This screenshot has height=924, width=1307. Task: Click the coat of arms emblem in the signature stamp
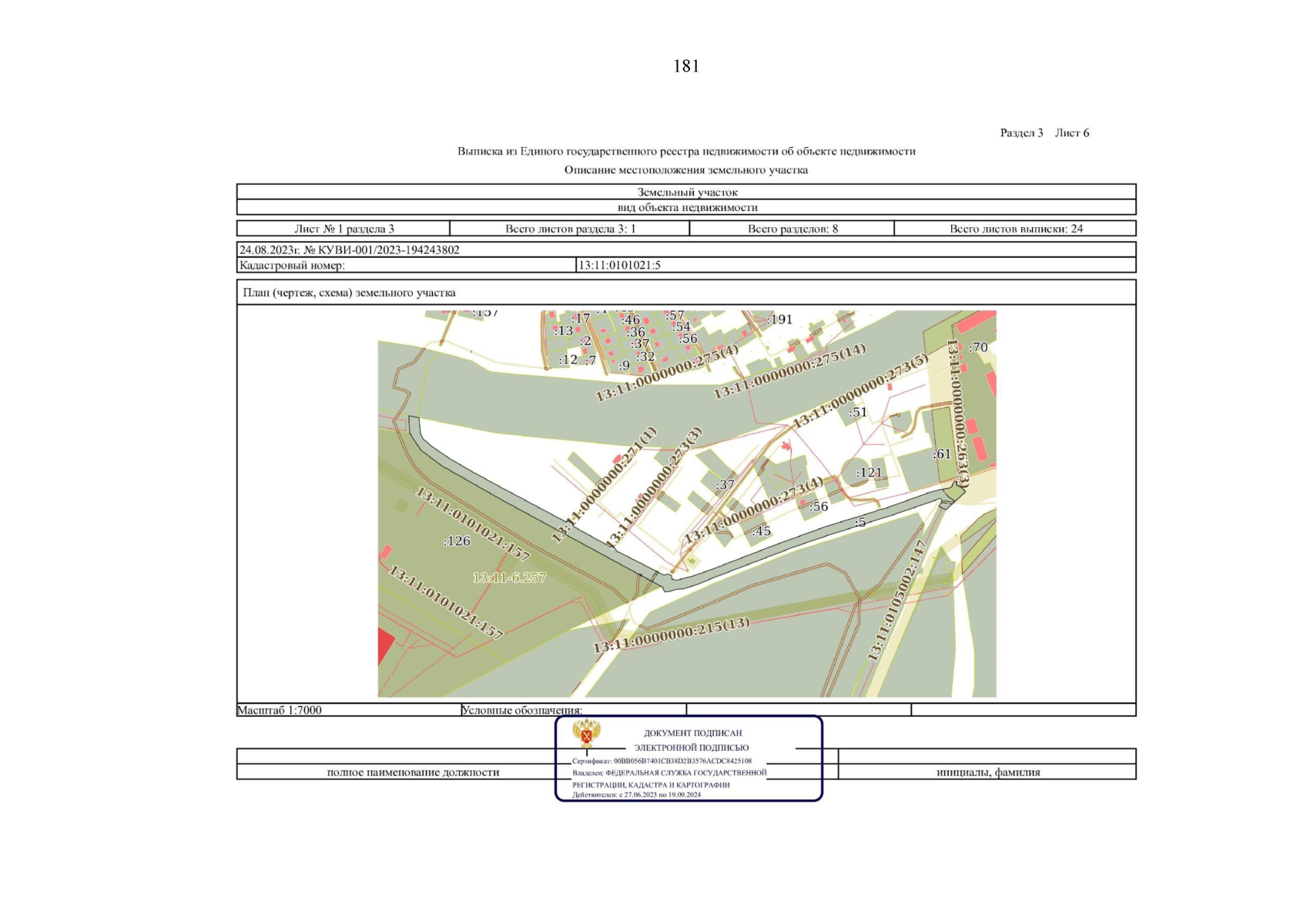tap(587, 734)
